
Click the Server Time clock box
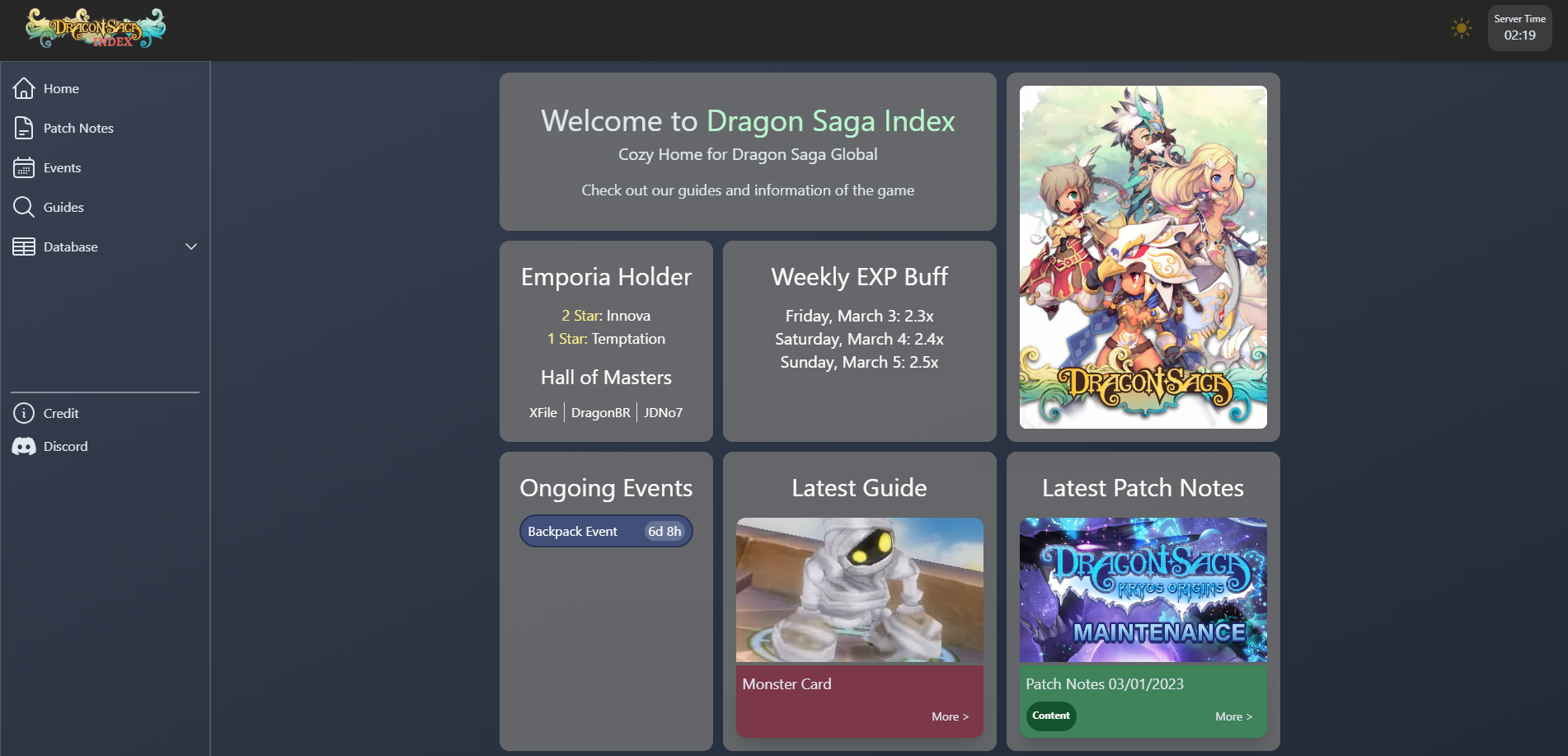[x=1519, y=28]
